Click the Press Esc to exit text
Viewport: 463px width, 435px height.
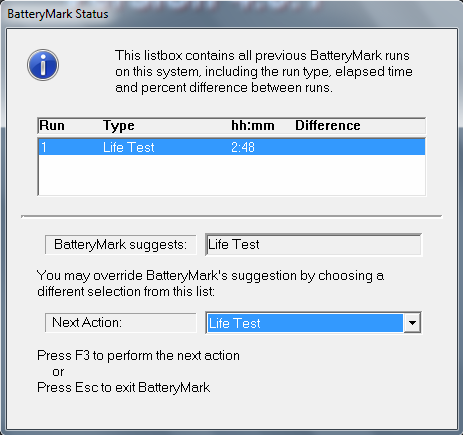(x=123, y=387)
